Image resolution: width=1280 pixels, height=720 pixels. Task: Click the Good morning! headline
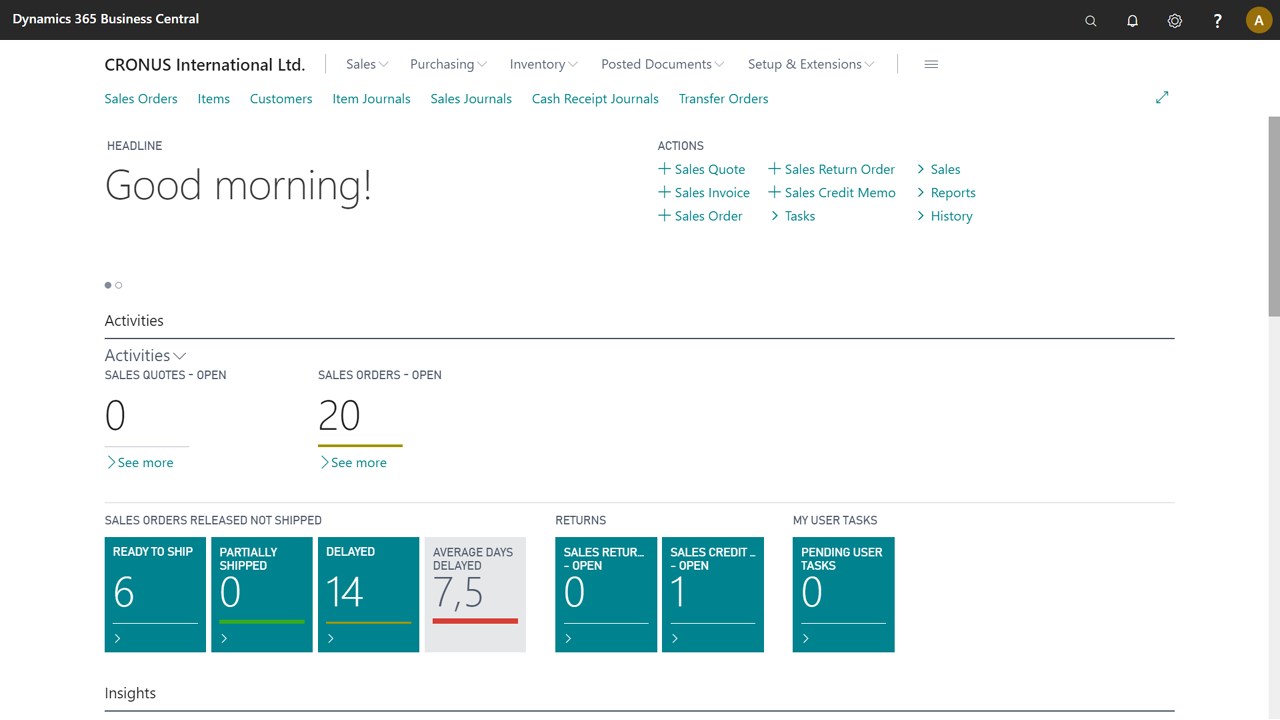pyautogui.click(x=238, y=186)
